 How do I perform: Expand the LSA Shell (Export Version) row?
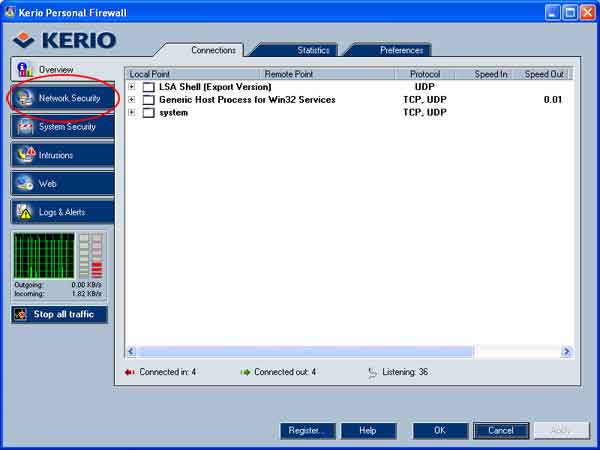coord(132,87)
